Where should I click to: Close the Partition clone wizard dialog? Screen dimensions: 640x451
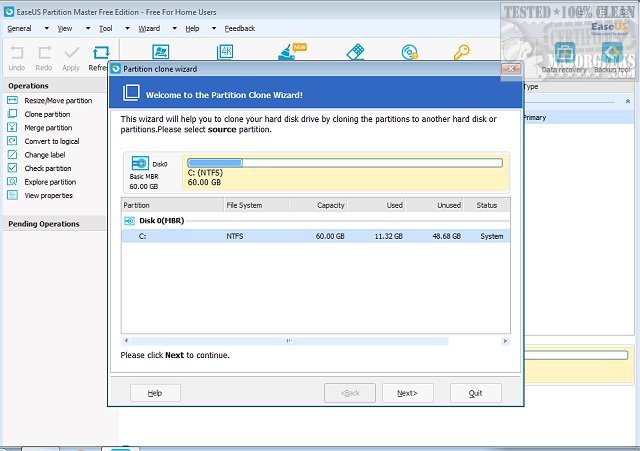(x=511, y=69)
